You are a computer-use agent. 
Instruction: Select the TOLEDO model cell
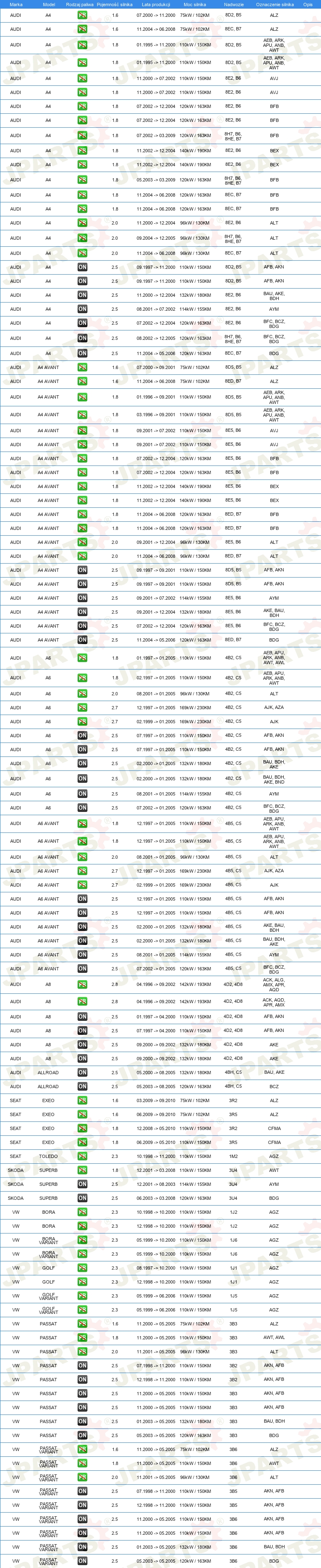(49, 1156)
